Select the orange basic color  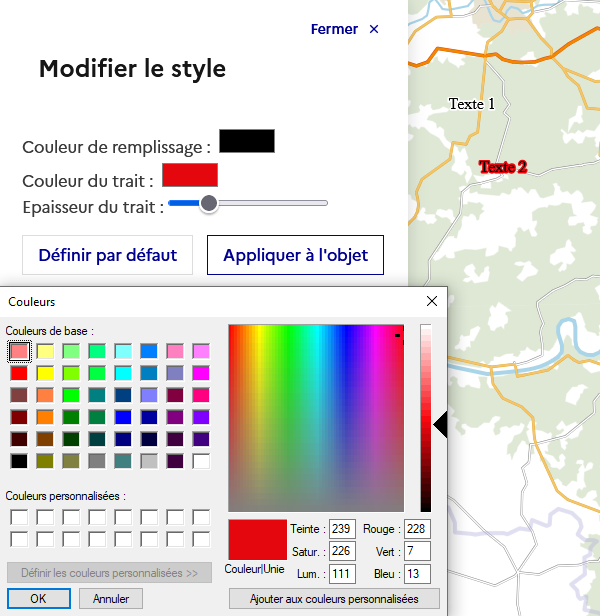[x=45, y=417]
